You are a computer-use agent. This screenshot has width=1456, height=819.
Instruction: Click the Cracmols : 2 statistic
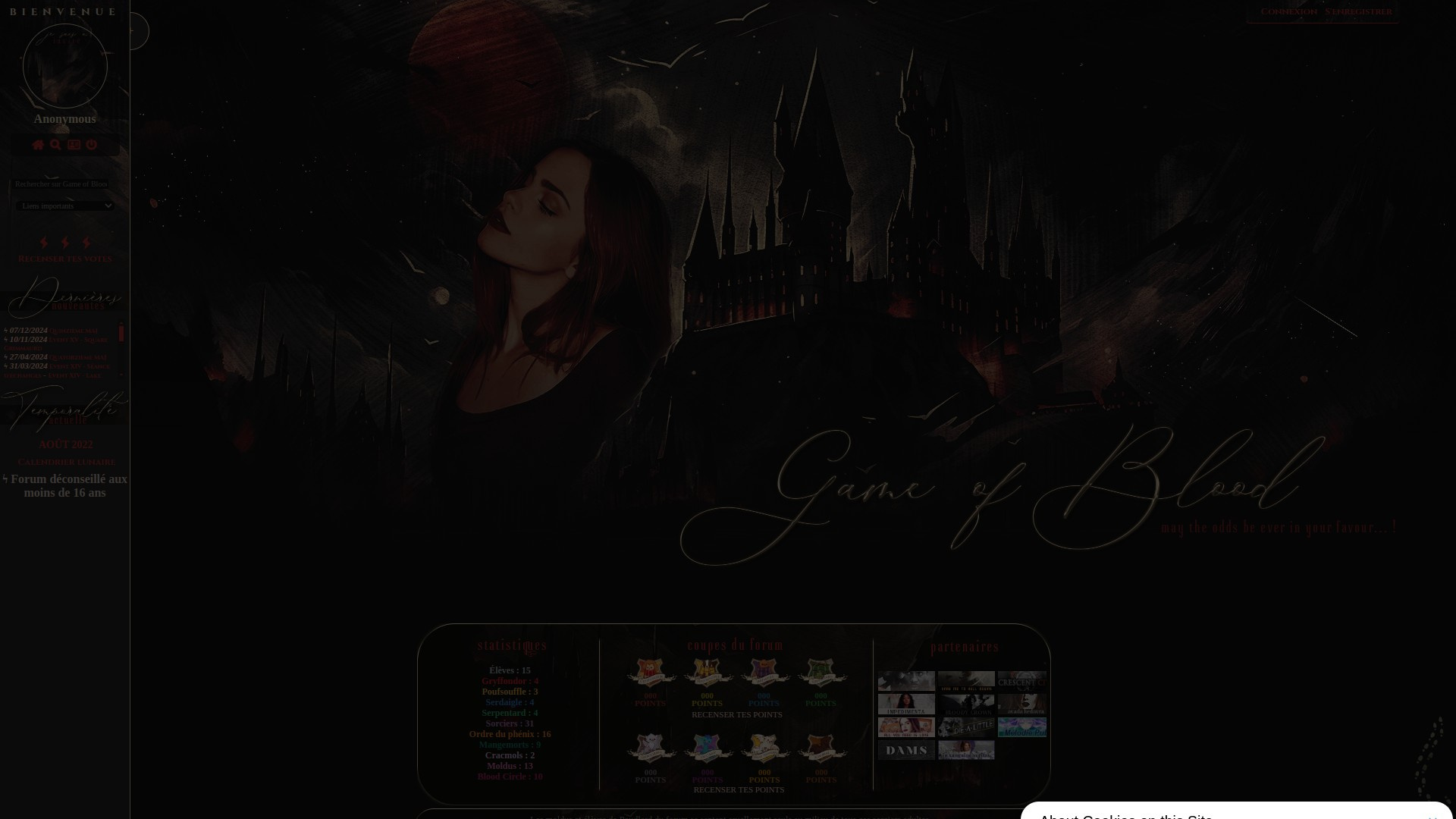pyautogui.click(x=510, y=755)
